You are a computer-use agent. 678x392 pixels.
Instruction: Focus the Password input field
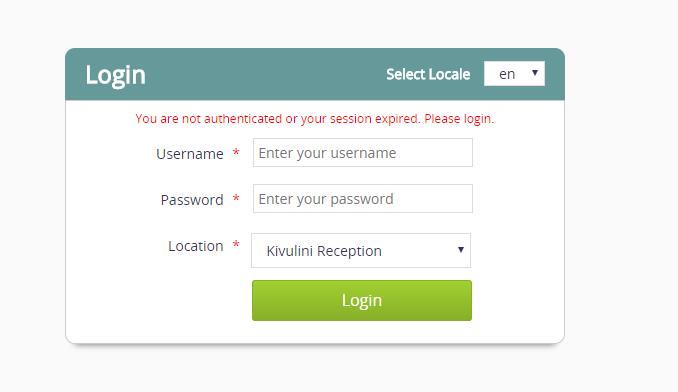click(362, 199)
